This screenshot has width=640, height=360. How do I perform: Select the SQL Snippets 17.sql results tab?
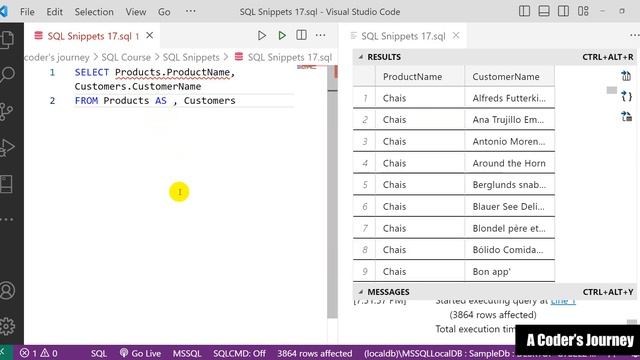coord(403,36)
